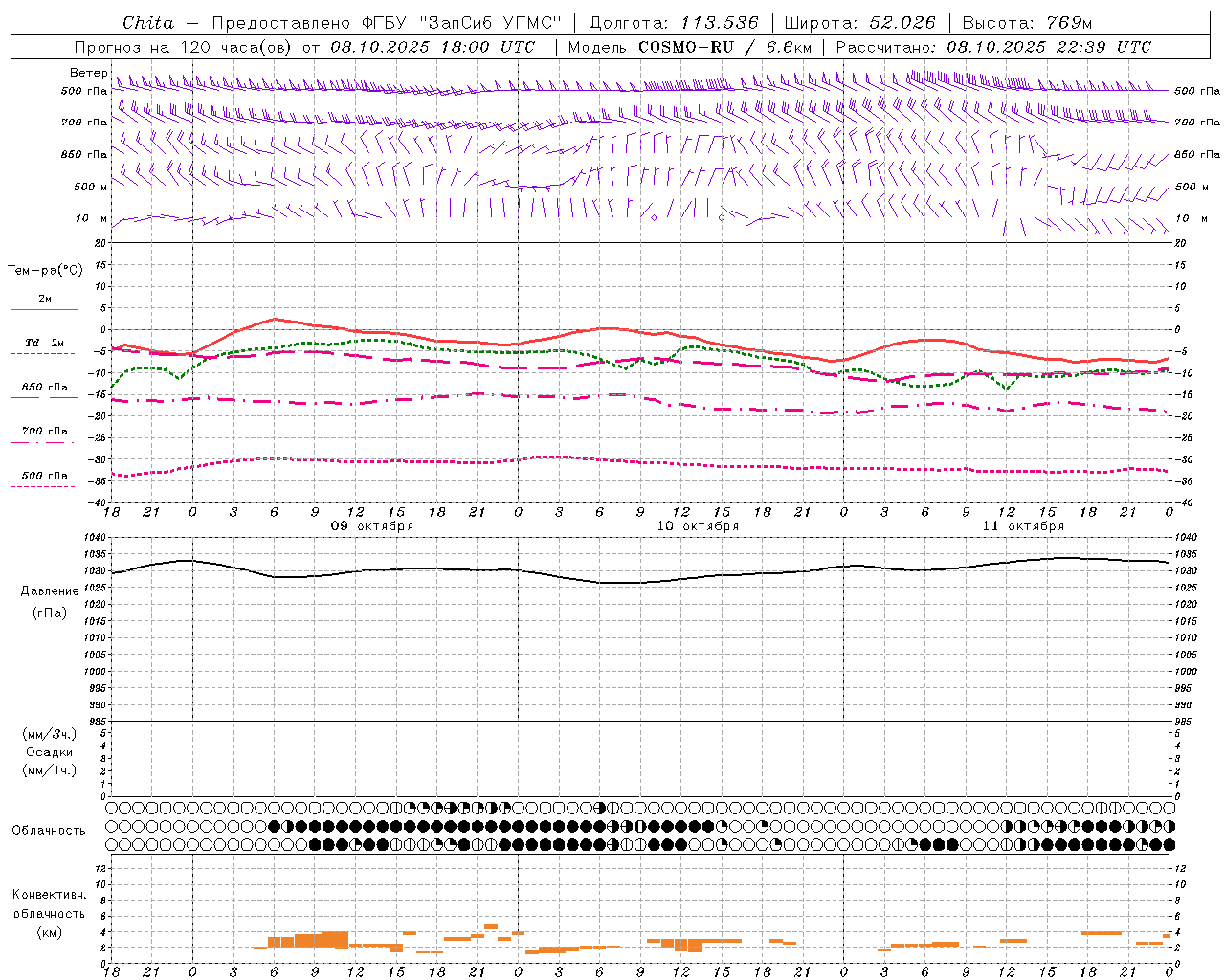This screenshot has width=1225, height=980.
Task: Click the '09 октября' date label
Action: (372, 526)
